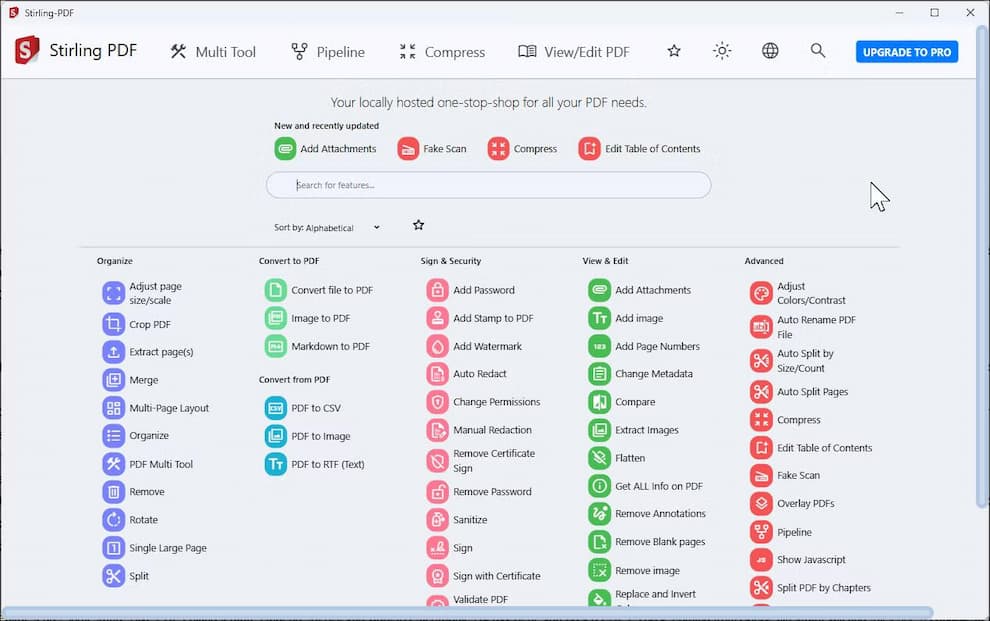Open recently updated Edit Table of Contents
The width and height of the screenshot is (990, 621).
pos(640,149)
